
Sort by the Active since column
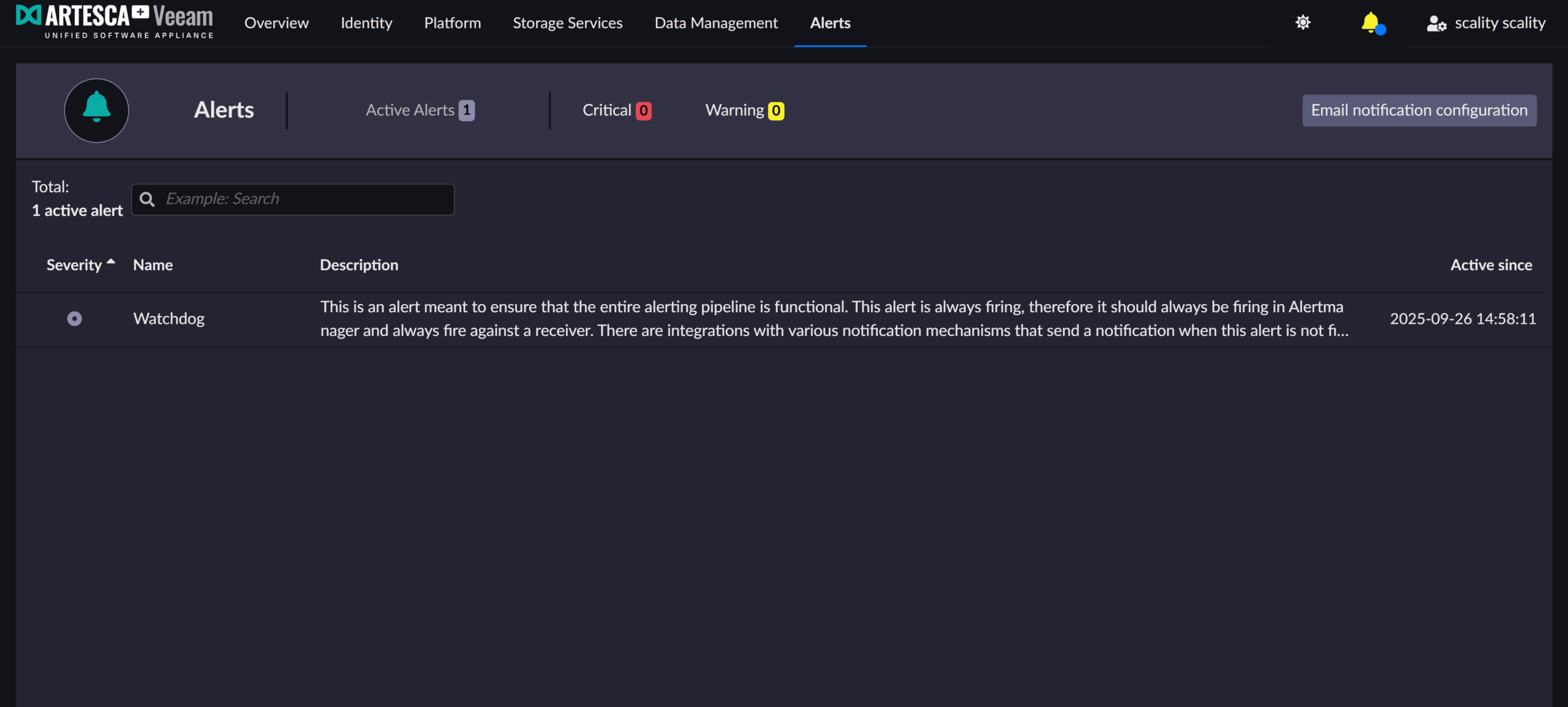coord(1491,265)
